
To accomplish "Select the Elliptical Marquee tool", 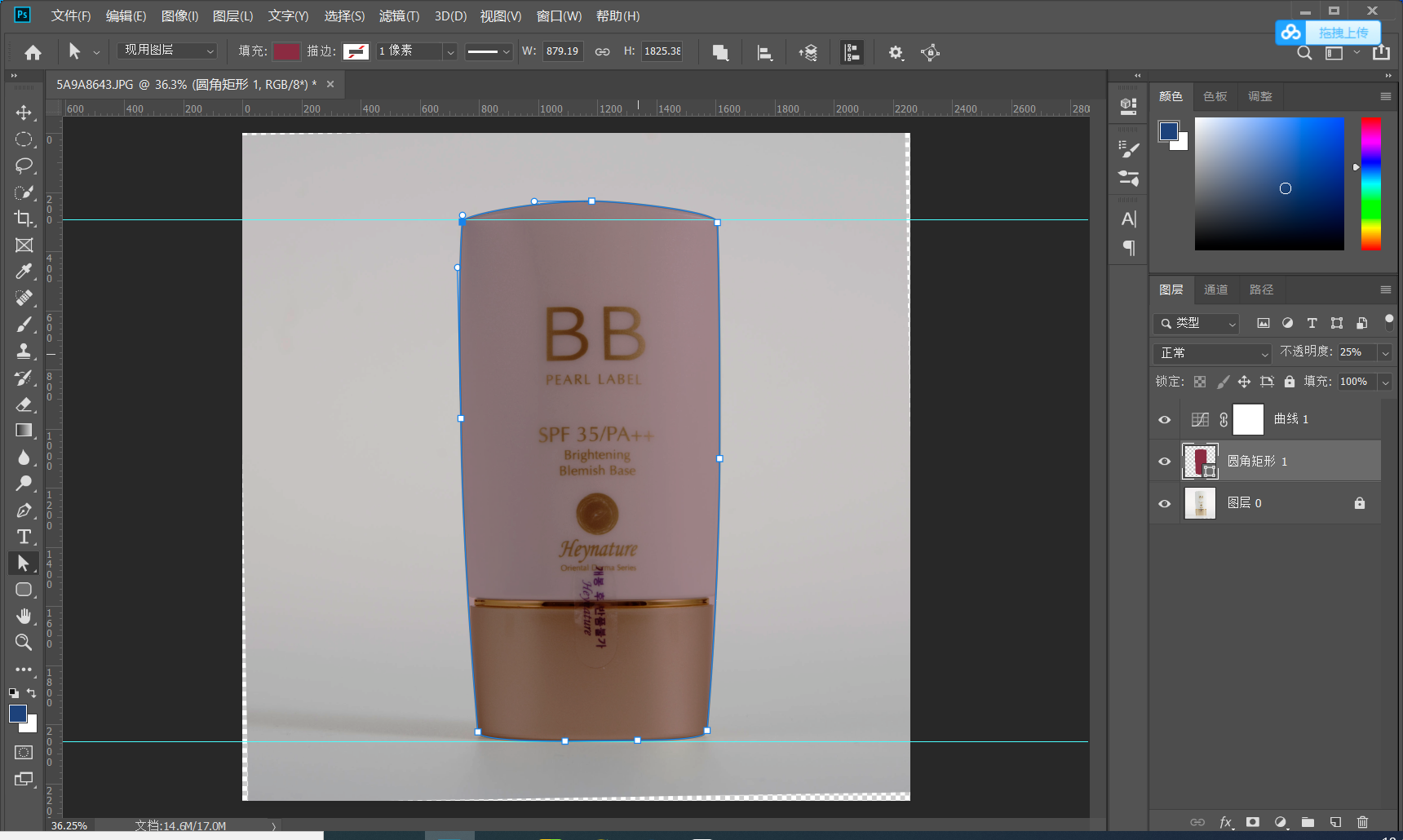I will 24,139.
